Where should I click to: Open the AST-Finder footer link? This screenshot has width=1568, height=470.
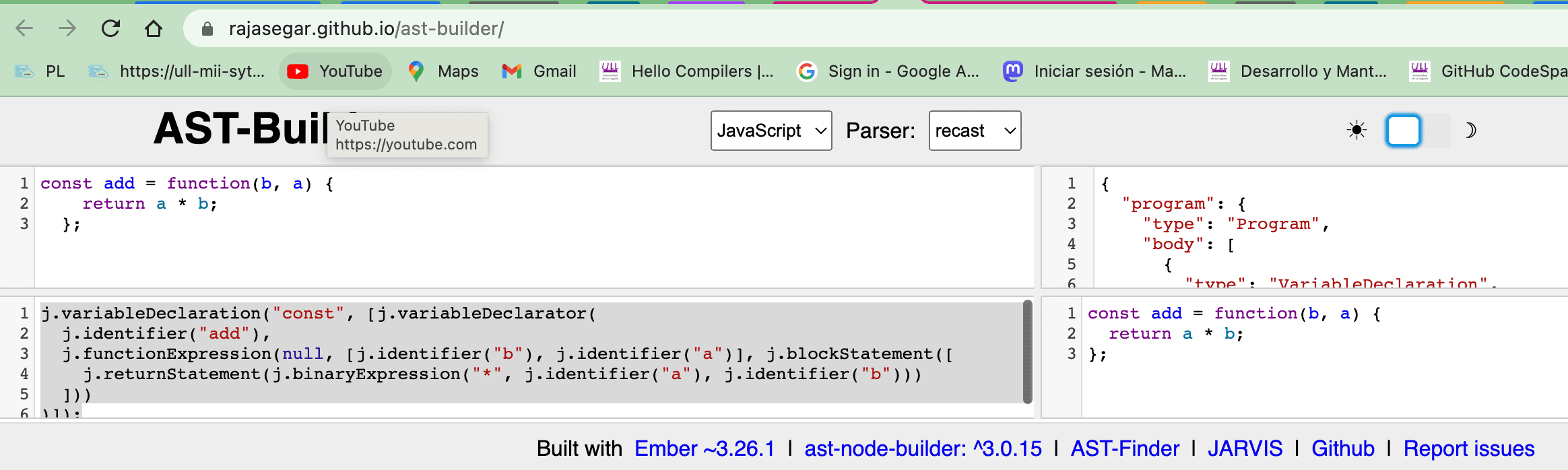pos(1125,448)
